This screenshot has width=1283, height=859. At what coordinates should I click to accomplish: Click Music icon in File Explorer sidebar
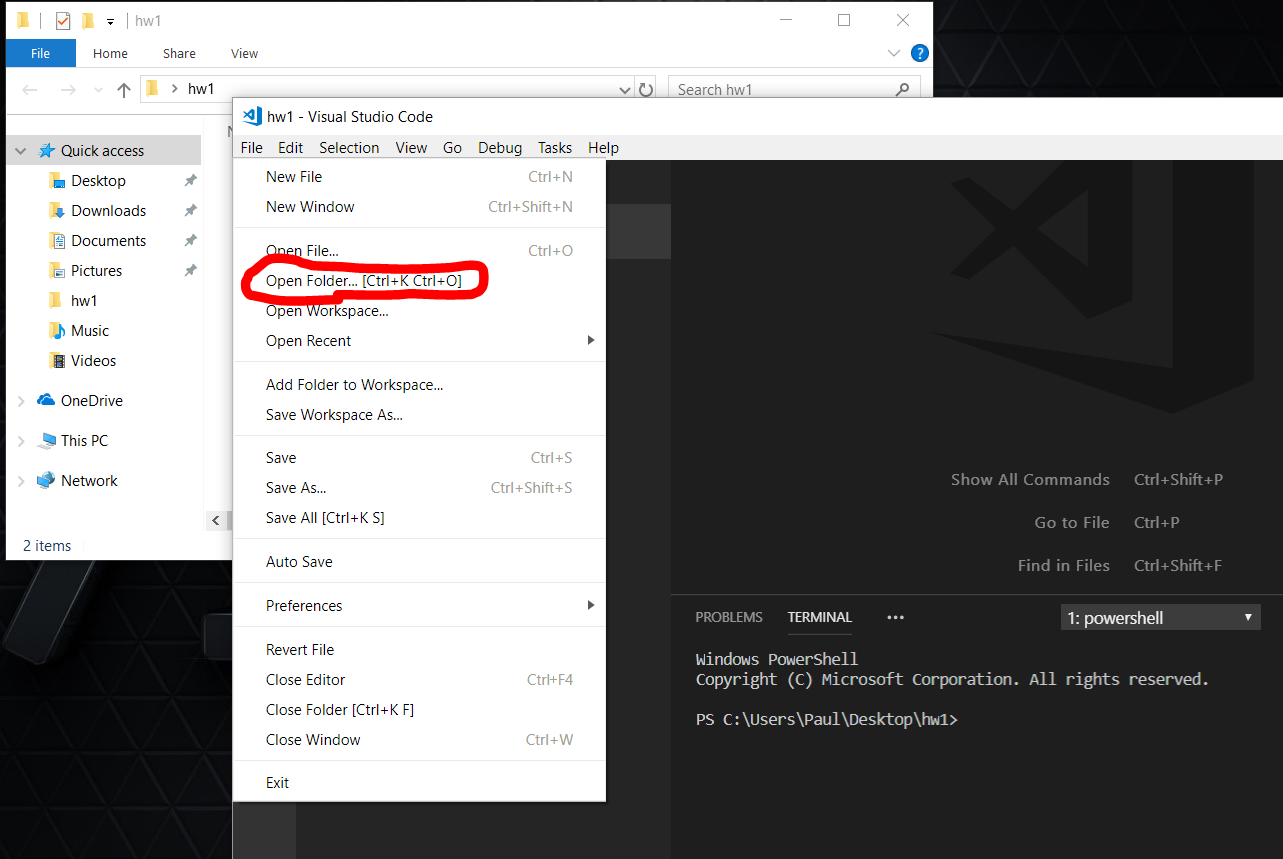click(x=56, y=331)
